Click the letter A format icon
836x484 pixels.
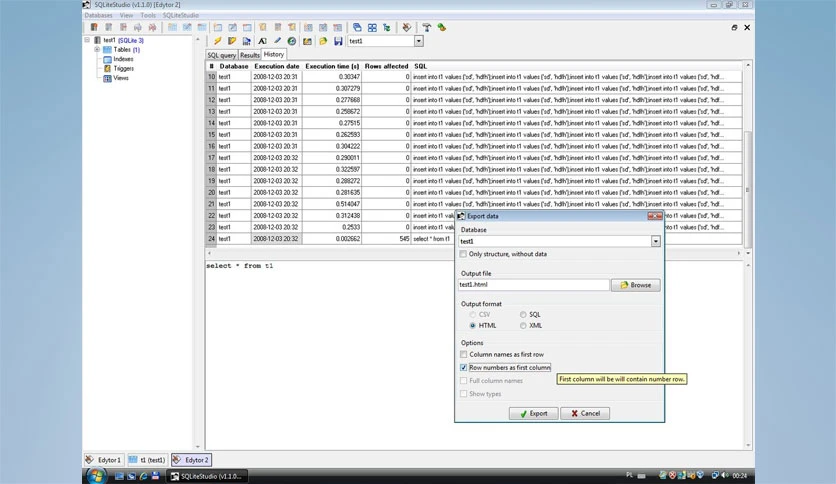click(x=262, y=41)
